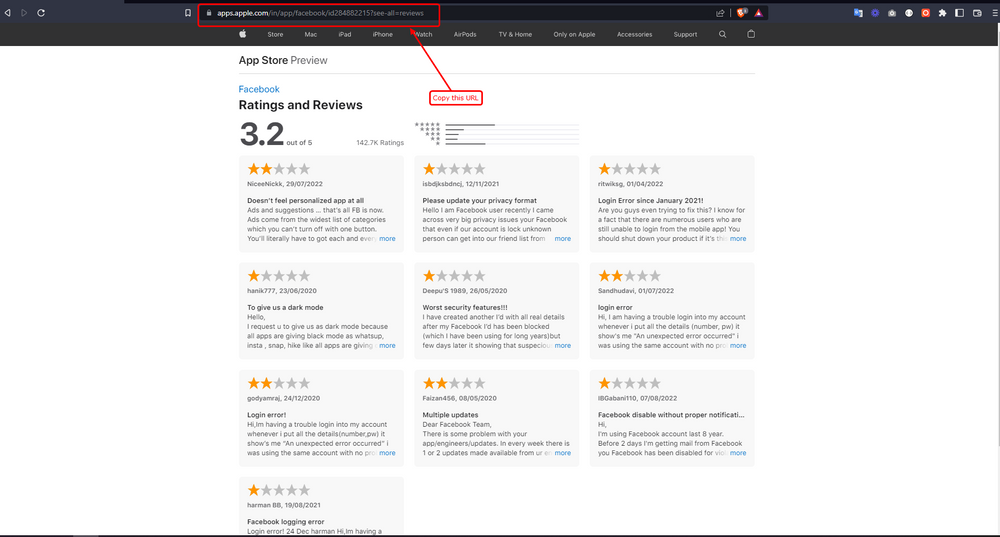The image size is (1000, 537).
Task: Click the Apple logo in navigation bar
Action: [x=242, y=34]
